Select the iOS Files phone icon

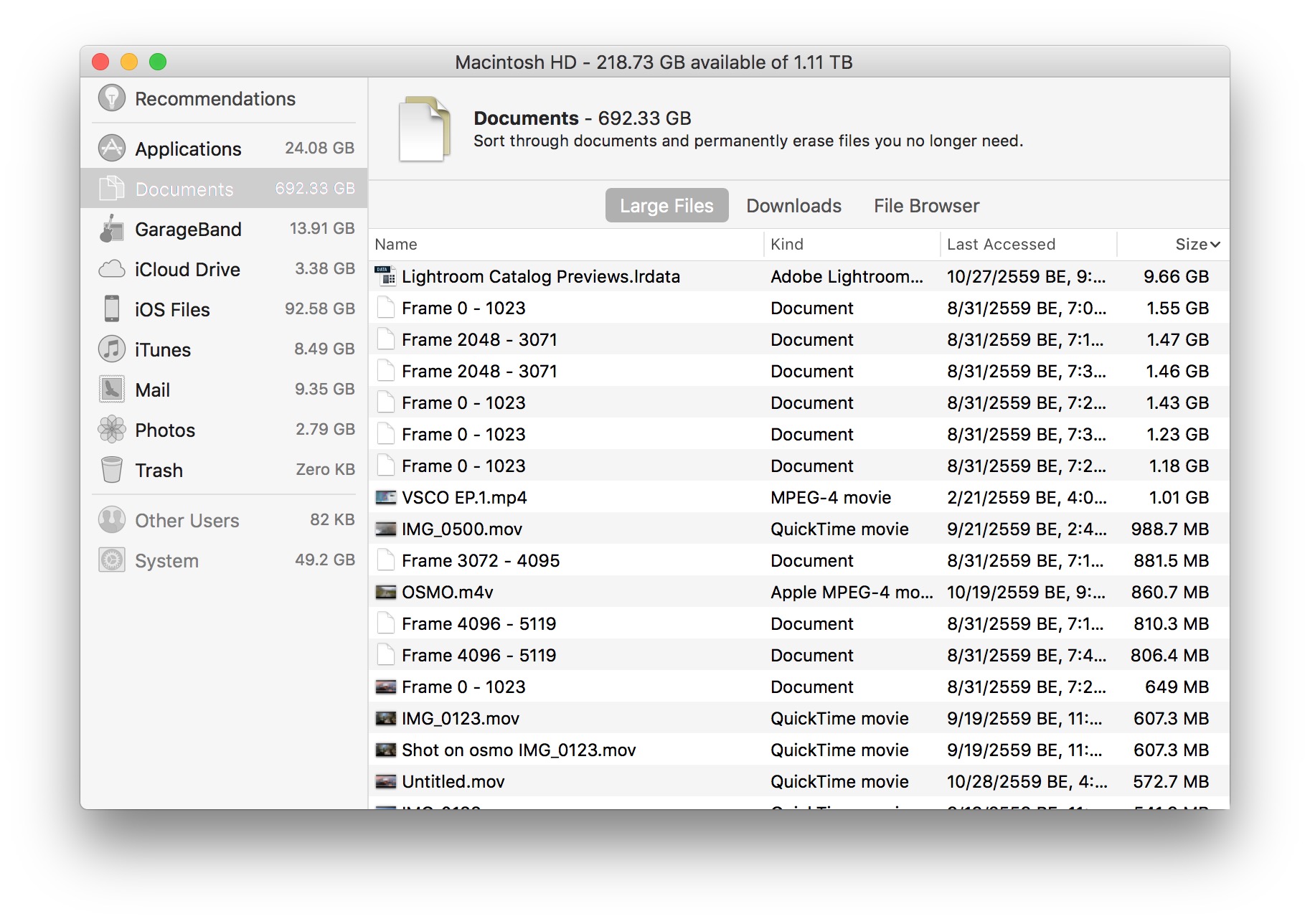point(111,309)
